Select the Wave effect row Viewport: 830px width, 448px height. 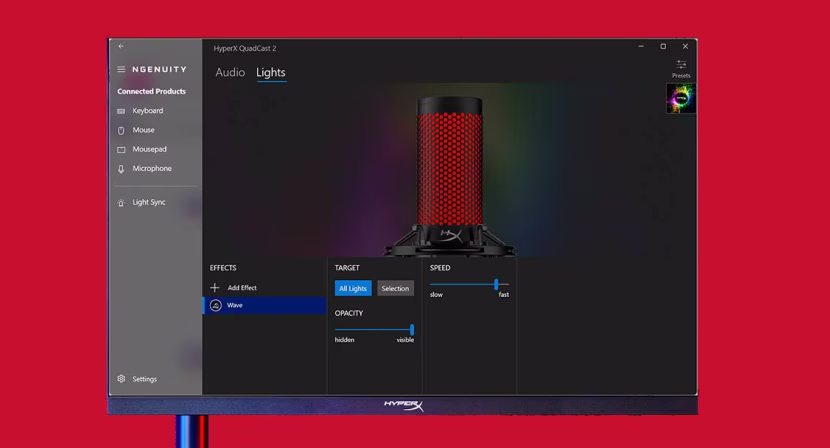(x=264, y=306)
